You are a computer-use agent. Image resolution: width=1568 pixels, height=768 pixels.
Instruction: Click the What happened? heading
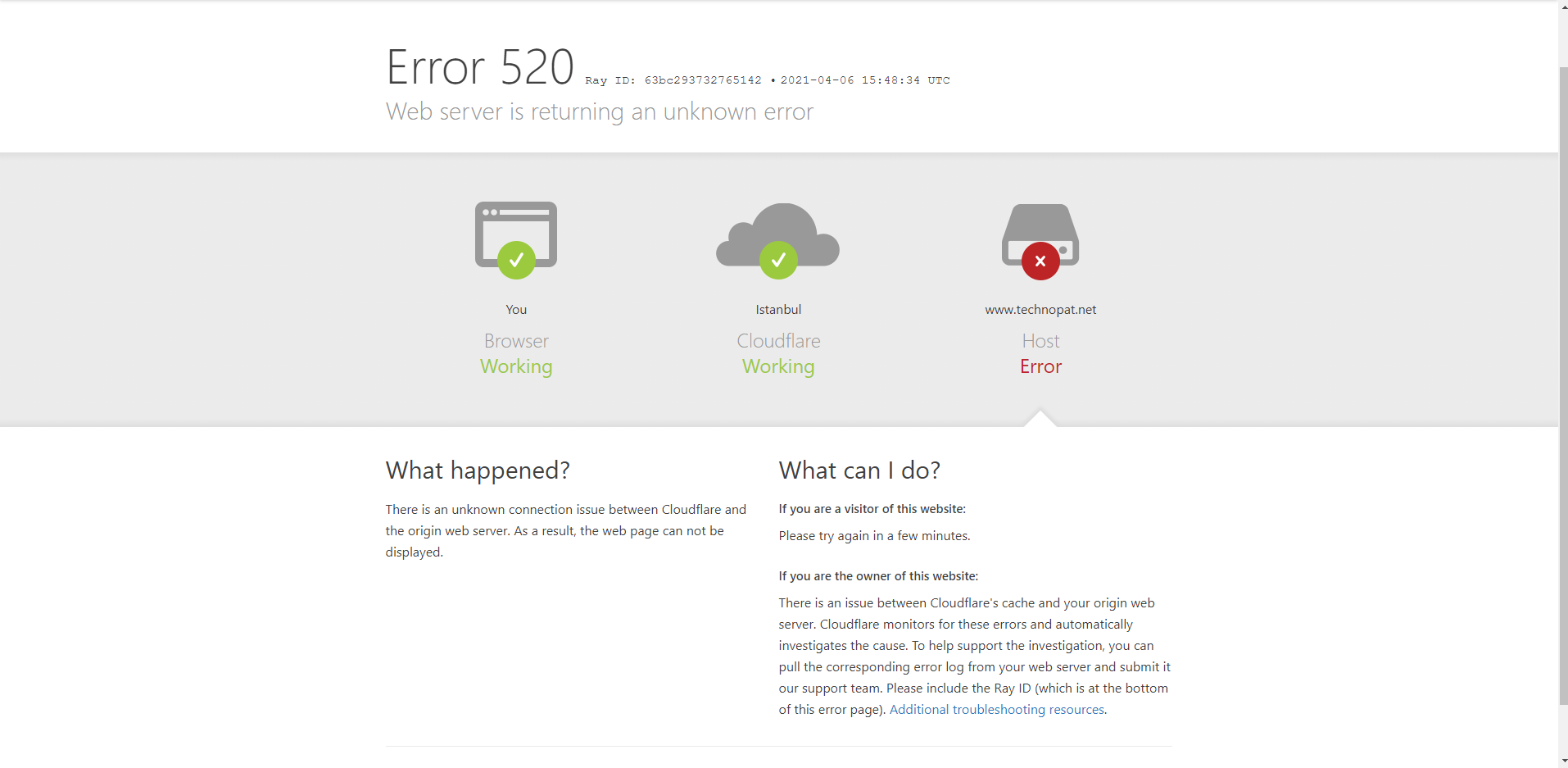pos(478,470)
